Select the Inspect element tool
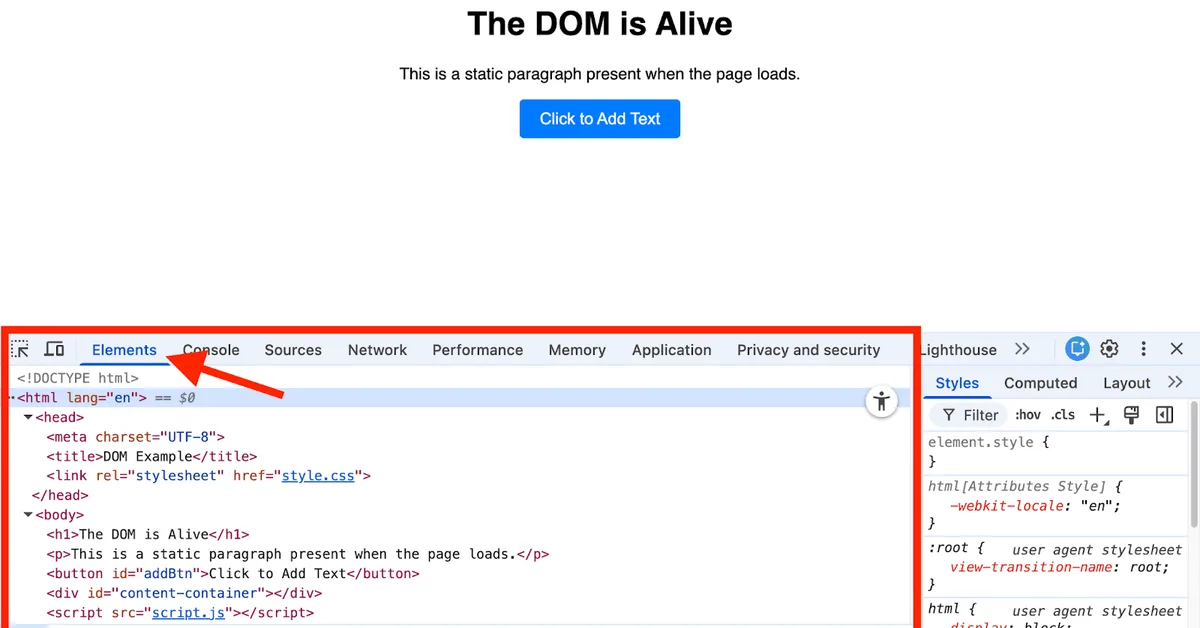The image size is (1200, 628). 18,348
